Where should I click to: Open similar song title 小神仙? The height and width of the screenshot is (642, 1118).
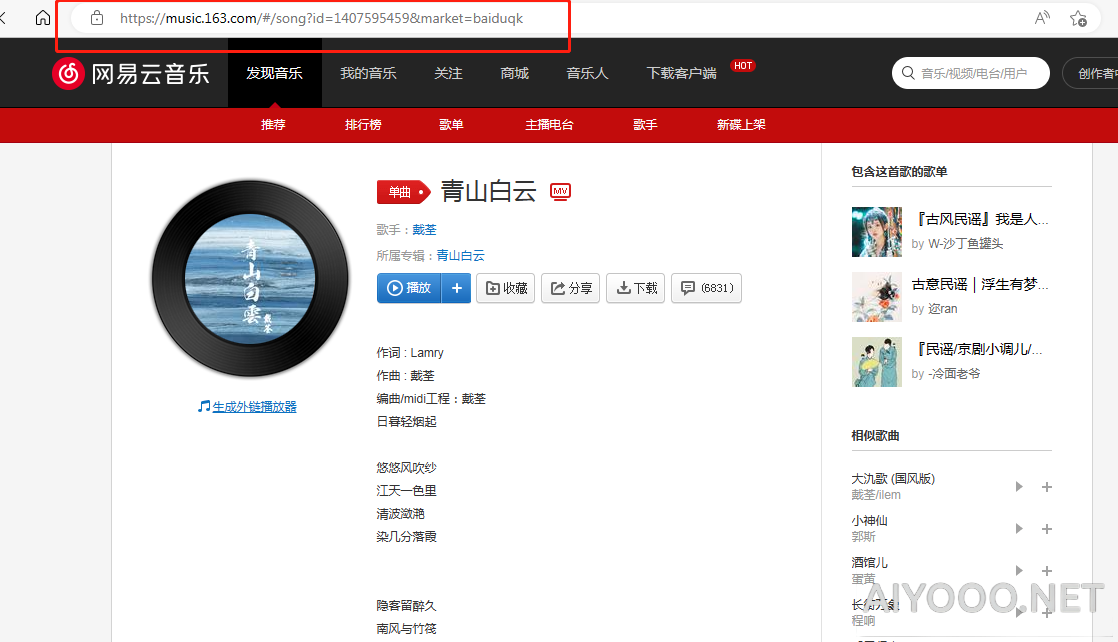870,521
